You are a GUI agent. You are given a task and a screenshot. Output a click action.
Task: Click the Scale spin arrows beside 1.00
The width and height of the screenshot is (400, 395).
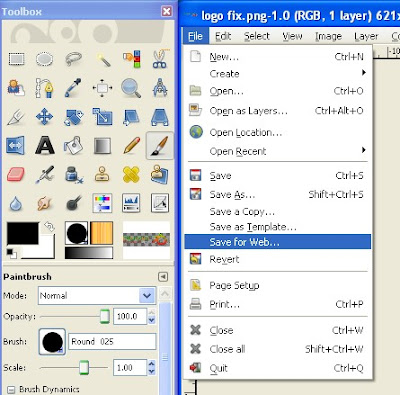pyautogui.click(x=151, y=368)
